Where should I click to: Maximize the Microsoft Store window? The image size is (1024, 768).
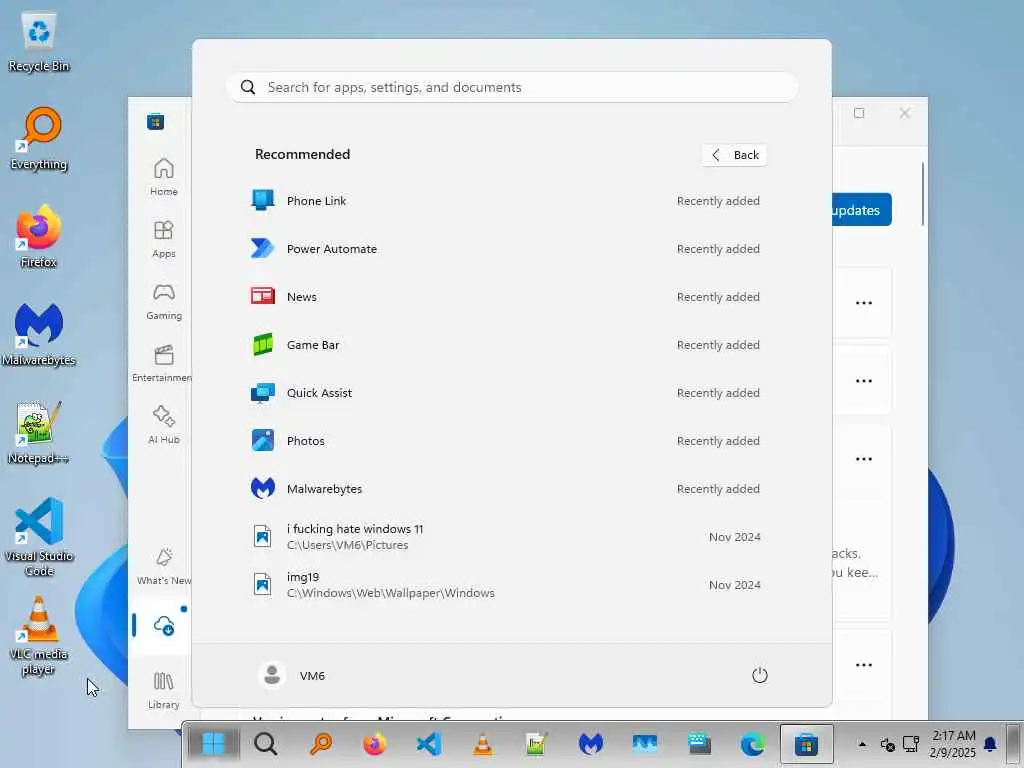859,113
